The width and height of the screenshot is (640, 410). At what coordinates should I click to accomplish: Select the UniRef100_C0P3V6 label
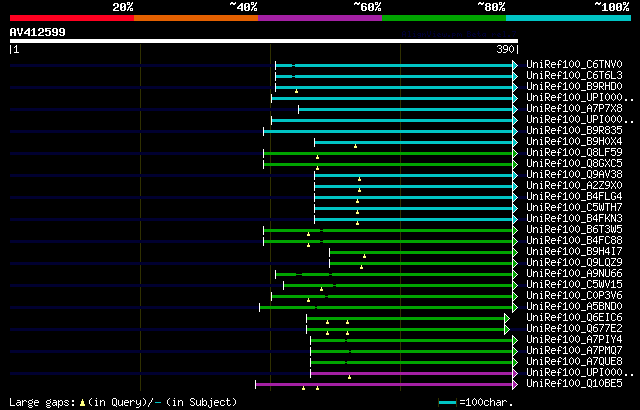(x=574, y=296)
